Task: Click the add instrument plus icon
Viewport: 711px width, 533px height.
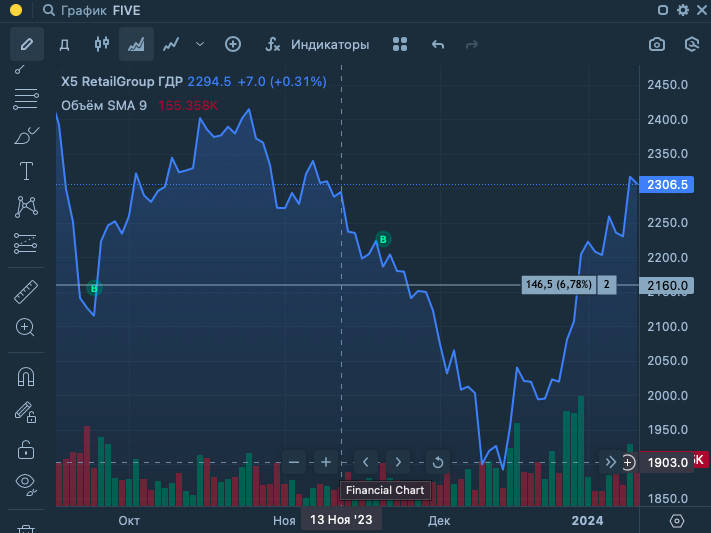Action: pos(233,44)
